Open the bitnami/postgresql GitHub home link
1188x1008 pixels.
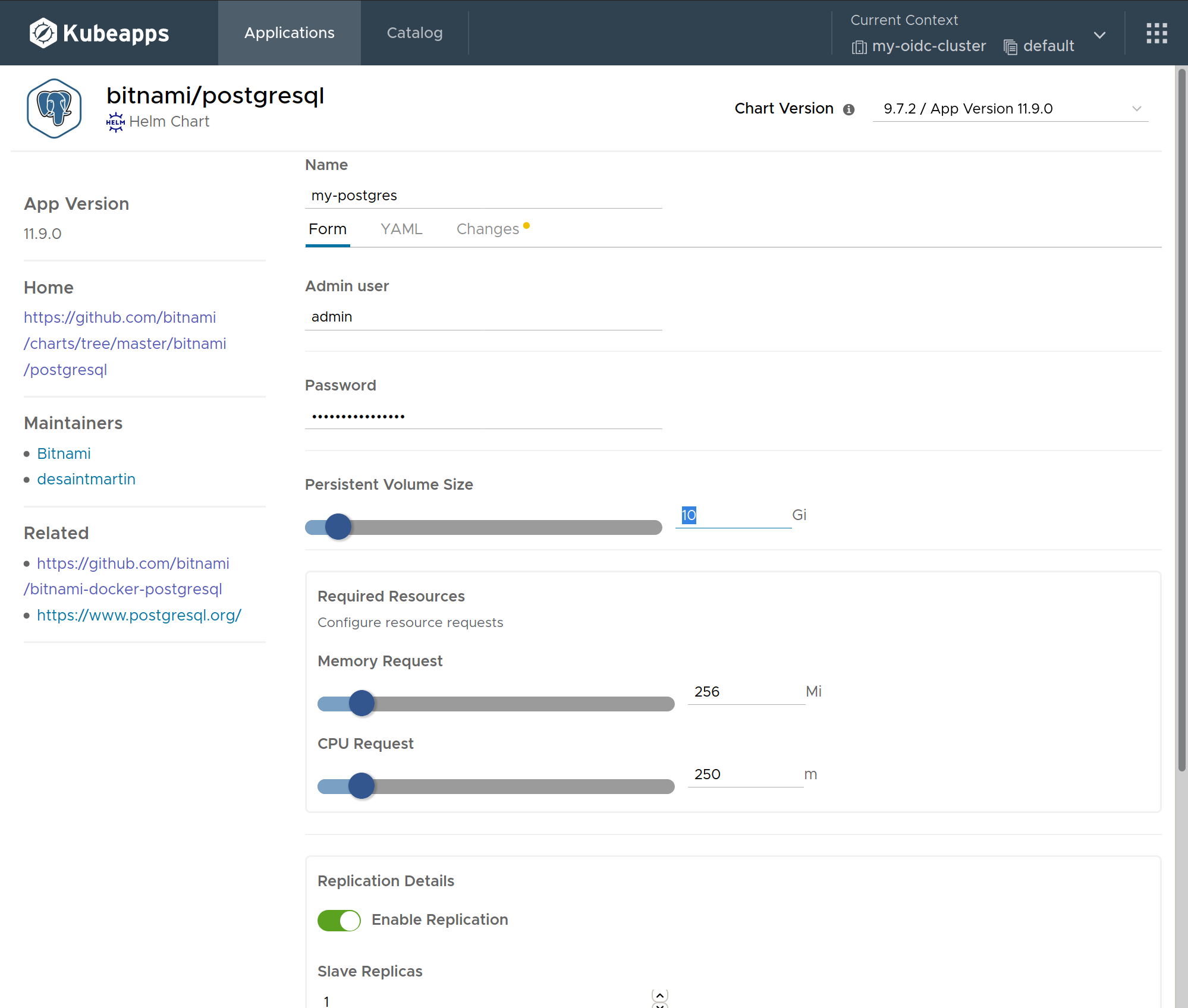(x=125, y=343)
